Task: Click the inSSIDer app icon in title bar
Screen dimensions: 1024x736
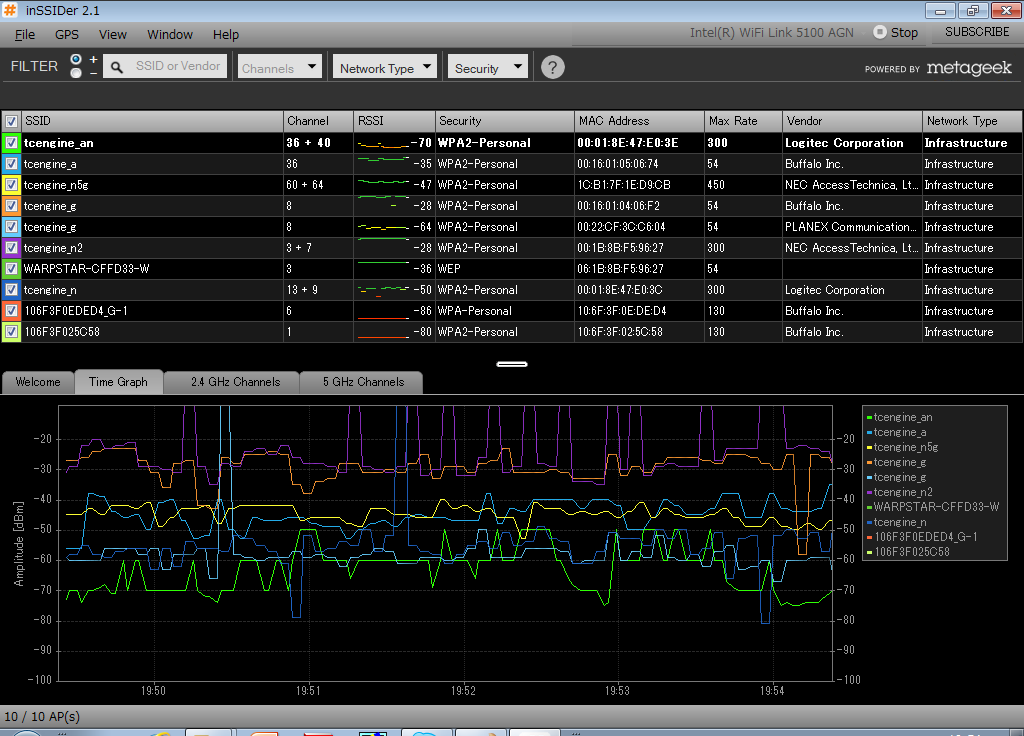Action: click(10, 10)
